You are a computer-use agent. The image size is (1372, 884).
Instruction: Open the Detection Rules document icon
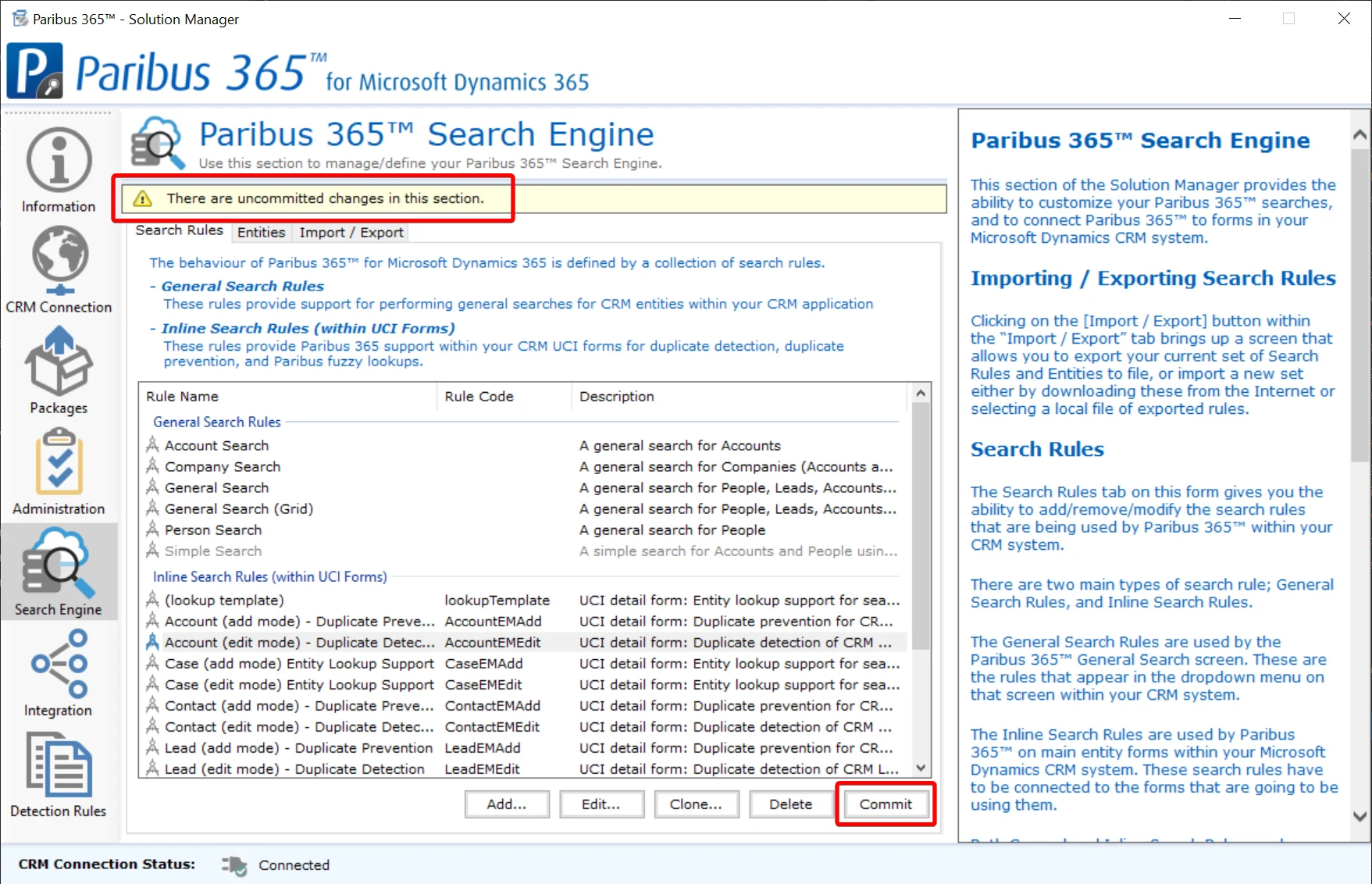pyautogui.click(x=59, y=765)
